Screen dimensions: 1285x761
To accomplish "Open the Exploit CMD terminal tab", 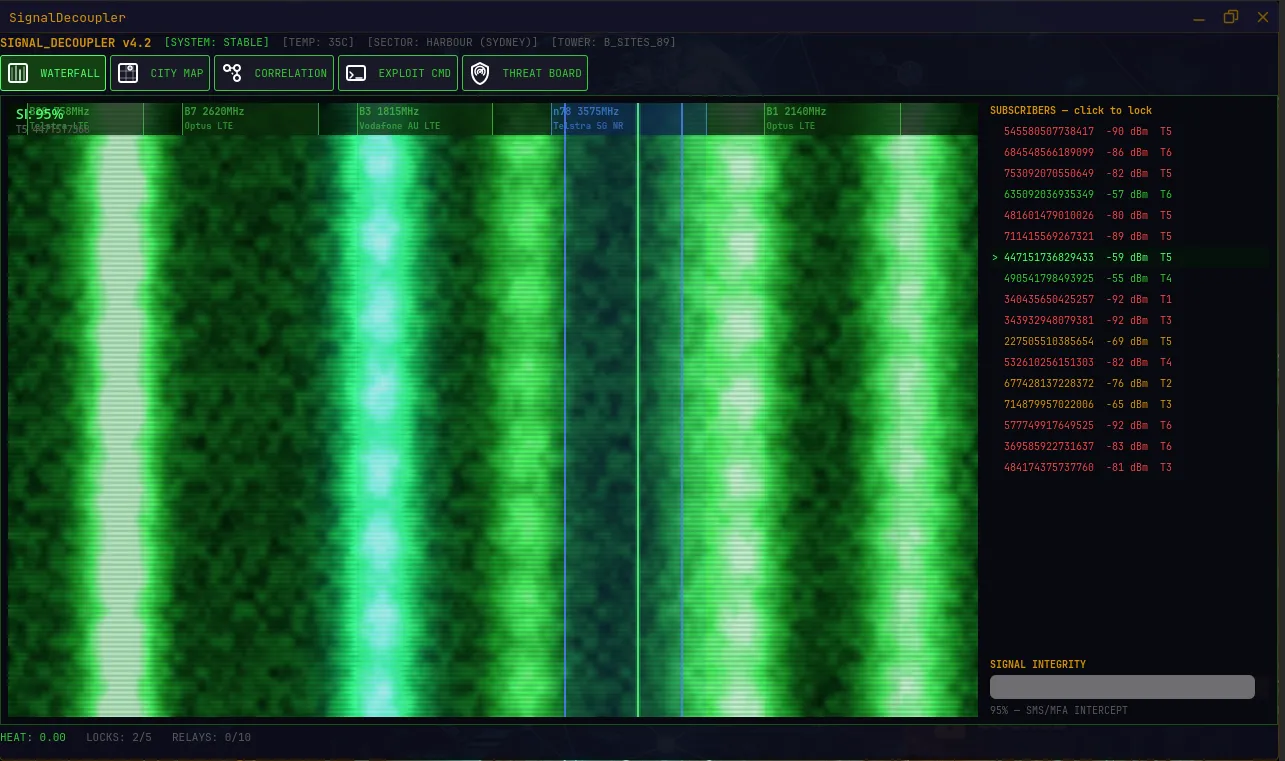I will [x=398, y=73].
